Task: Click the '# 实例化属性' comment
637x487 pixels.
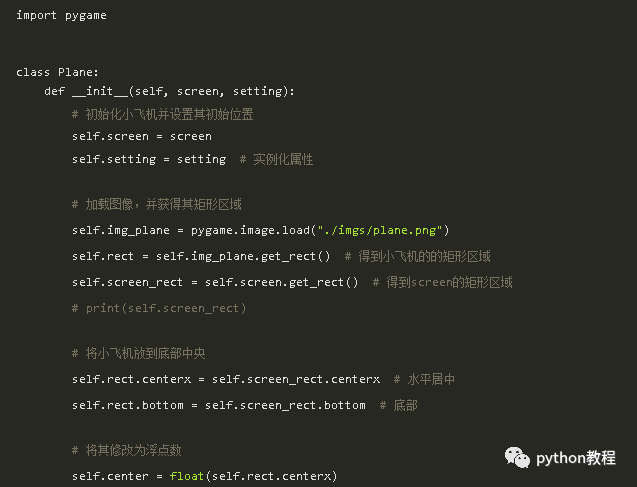Action: [276, 159]
